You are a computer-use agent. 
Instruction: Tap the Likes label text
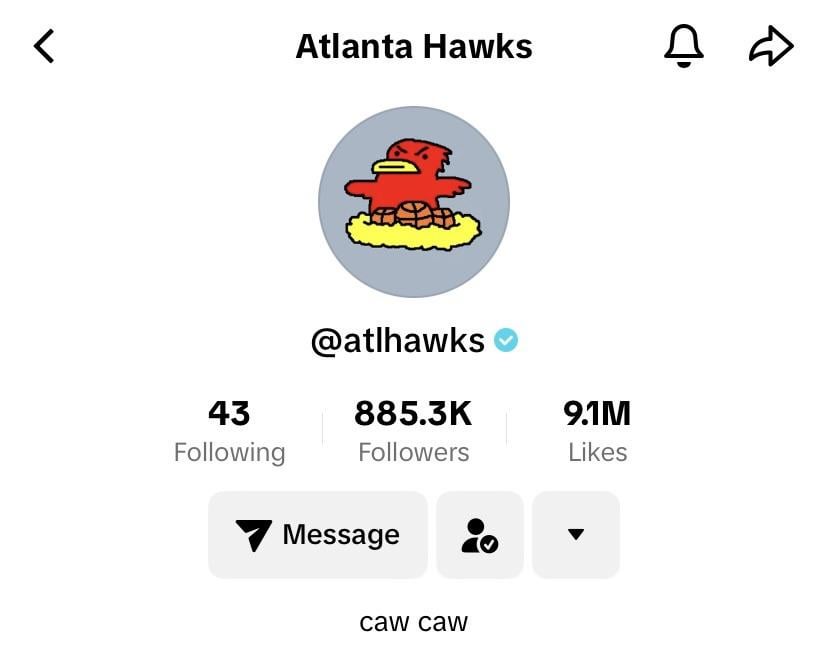point(597,453)
